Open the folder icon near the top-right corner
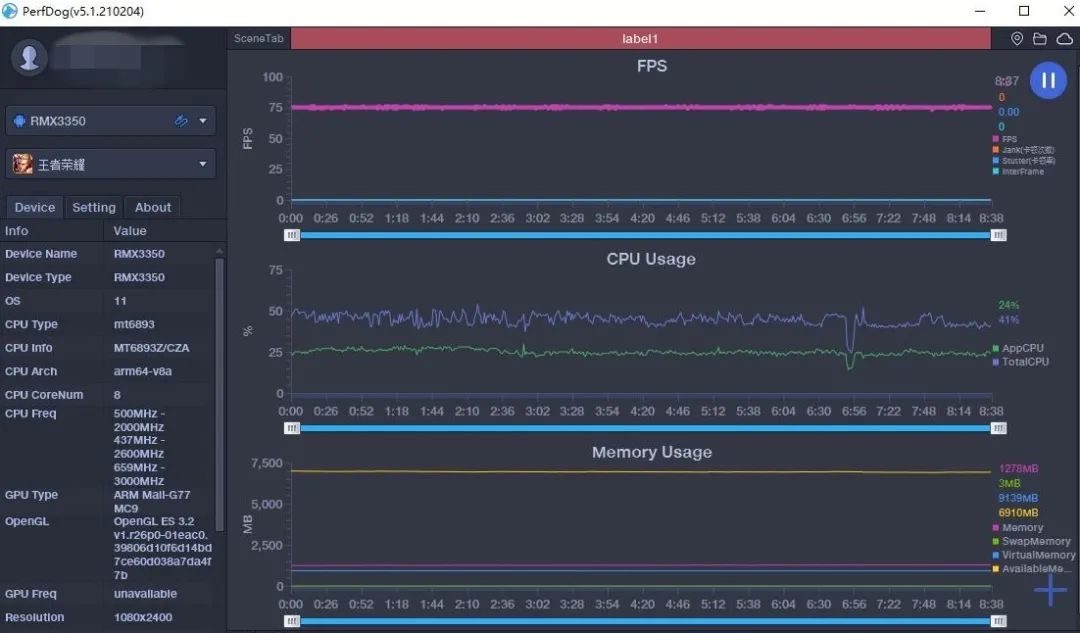The image size is (1080, 633). 1040,38
